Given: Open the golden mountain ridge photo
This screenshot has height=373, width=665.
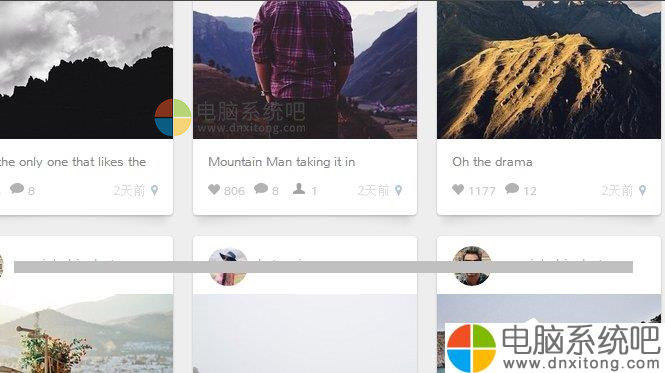Looking at the screenshot, I should pyautogui.click(x=549, y=69).
